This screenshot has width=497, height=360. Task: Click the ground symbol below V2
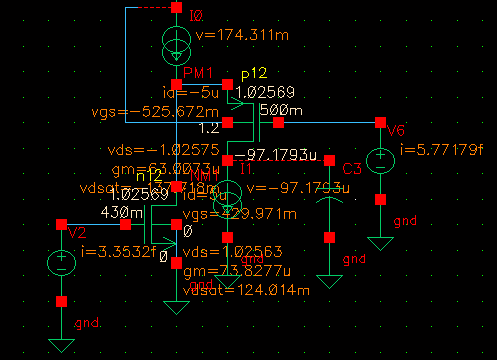(x=61, y=346)
